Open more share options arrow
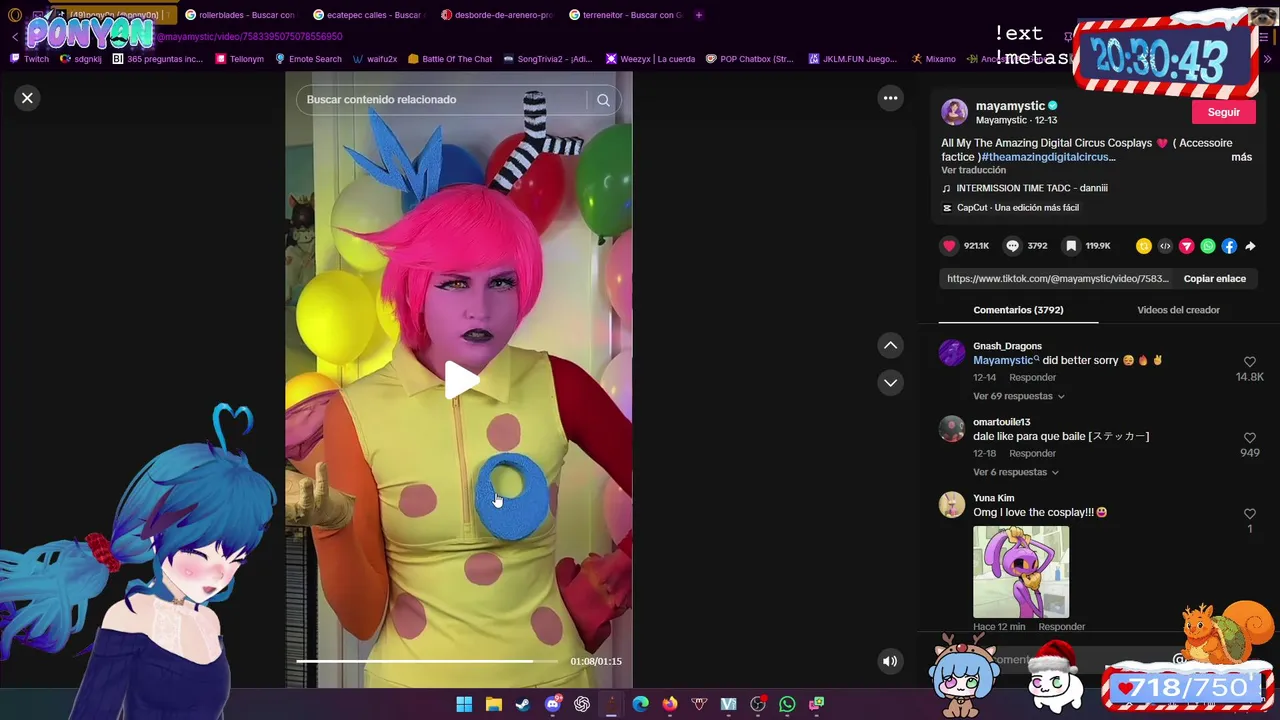This screenshot has height=720, width=1280. pos(1250,246)
